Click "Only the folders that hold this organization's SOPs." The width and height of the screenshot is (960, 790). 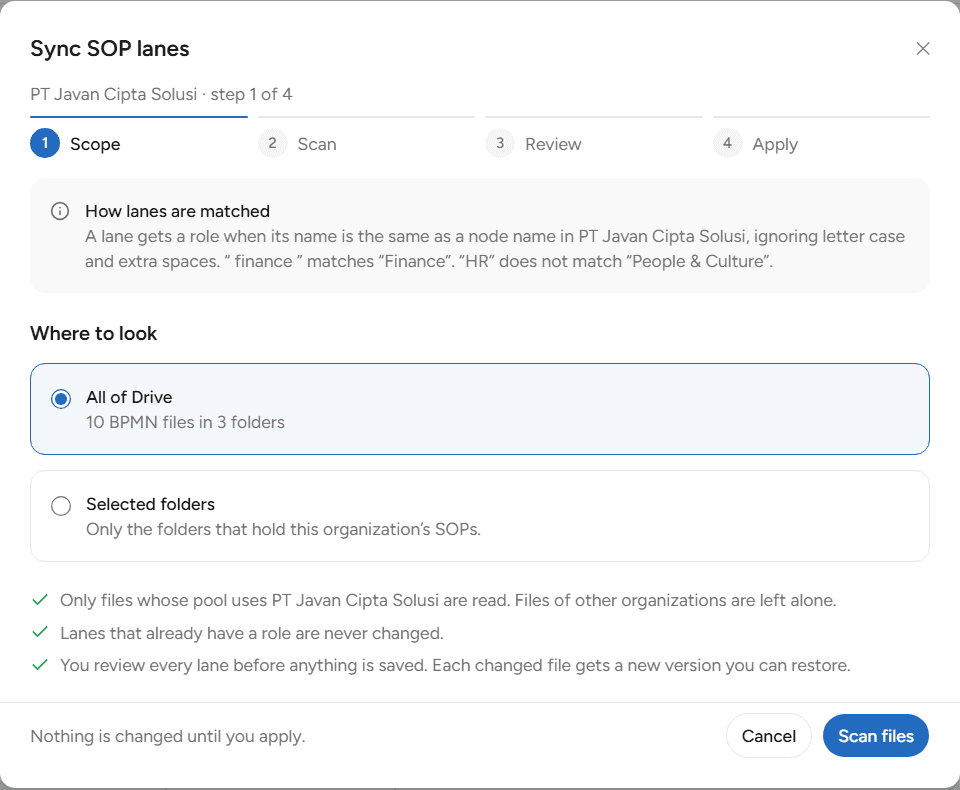coord(283,530)
